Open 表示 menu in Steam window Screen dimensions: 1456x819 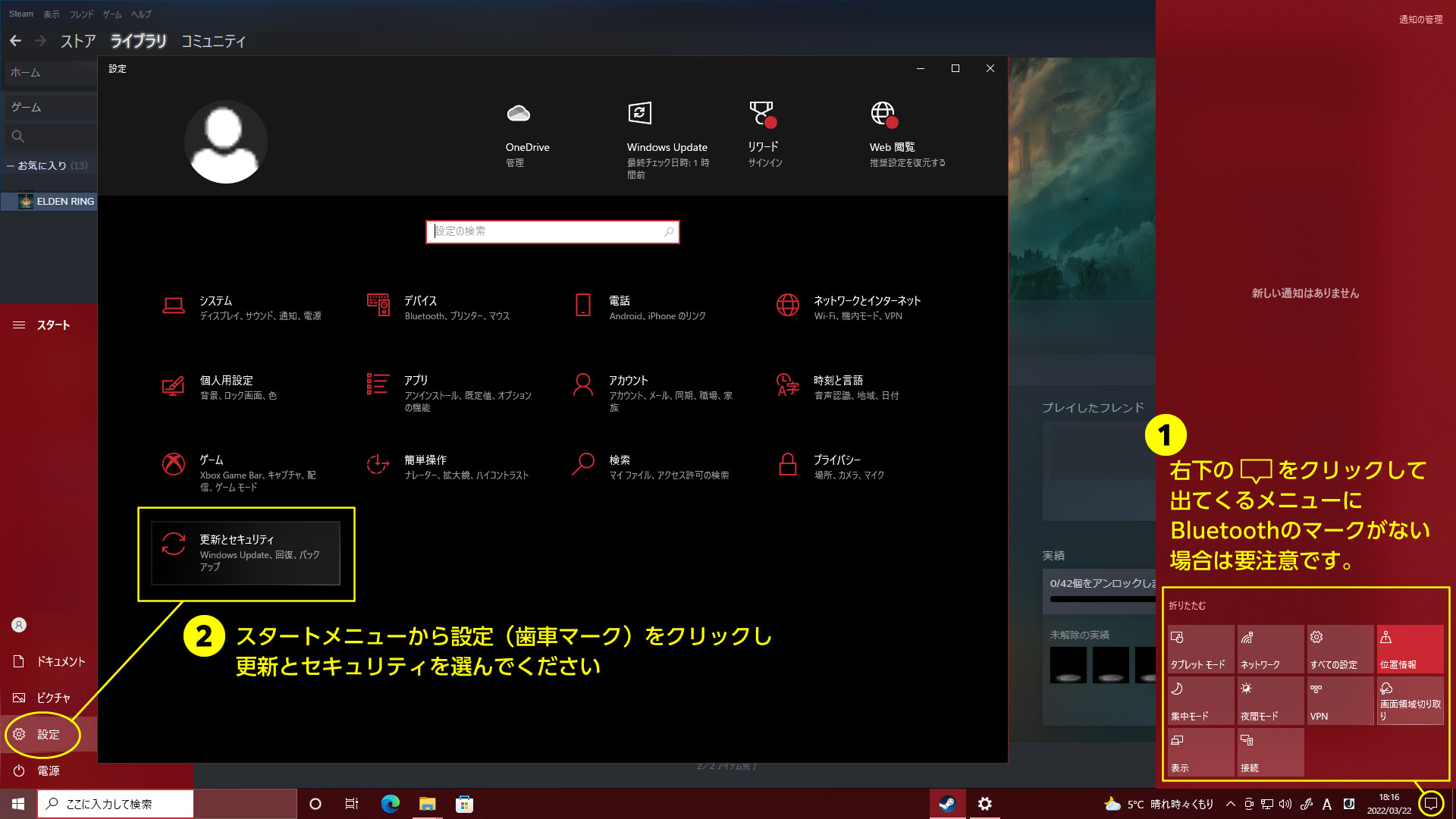click(52, 14)
